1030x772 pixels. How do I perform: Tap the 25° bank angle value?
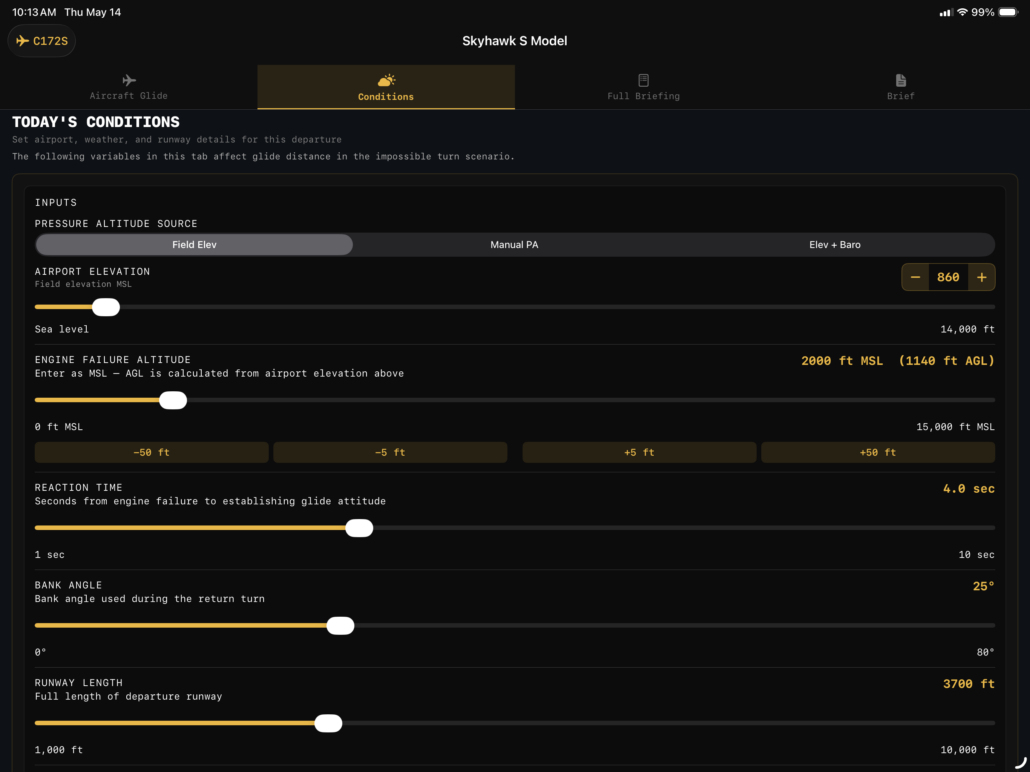click(x=983, y=586)
